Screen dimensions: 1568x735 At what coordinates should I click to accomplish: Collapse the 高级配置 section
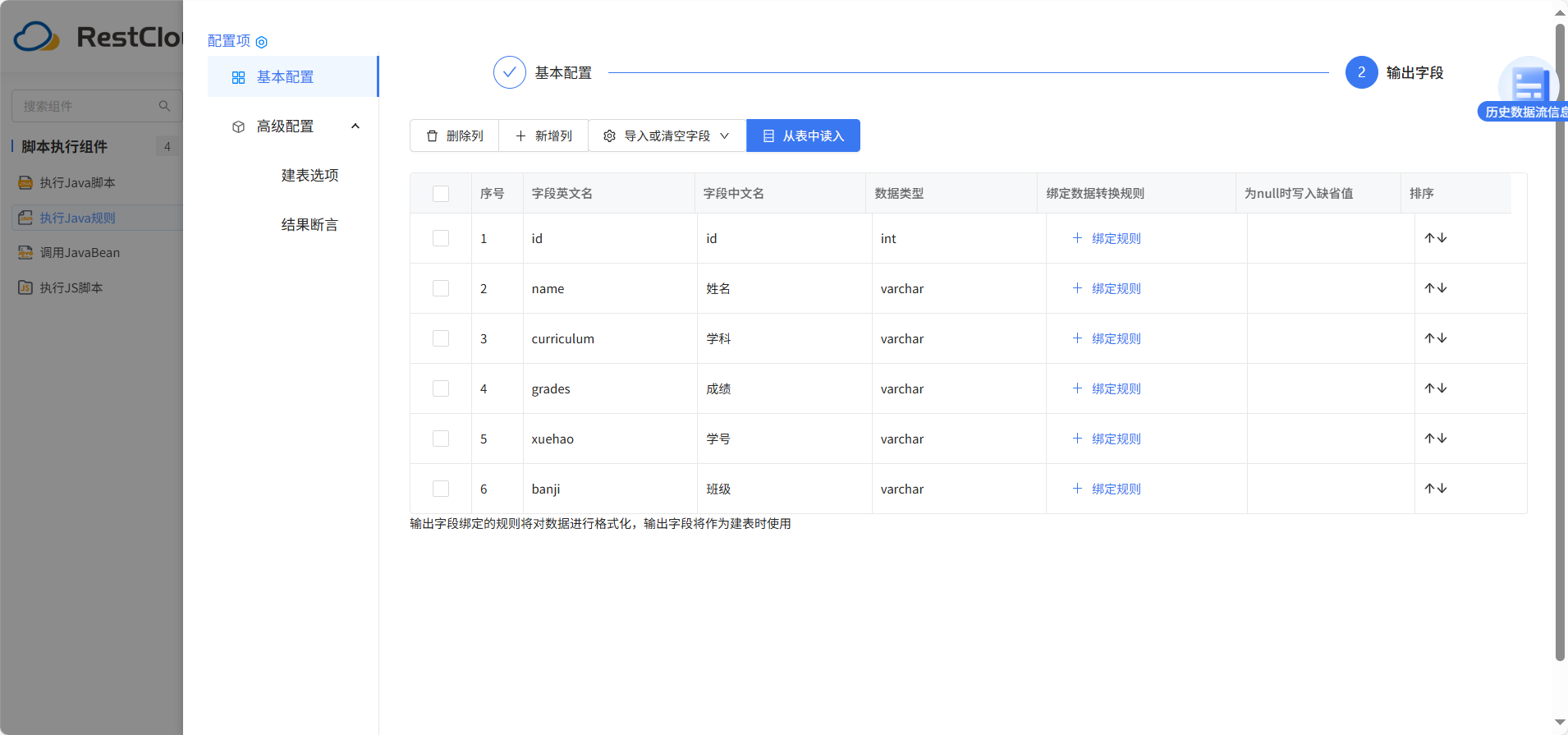click(x=355, y=126)
